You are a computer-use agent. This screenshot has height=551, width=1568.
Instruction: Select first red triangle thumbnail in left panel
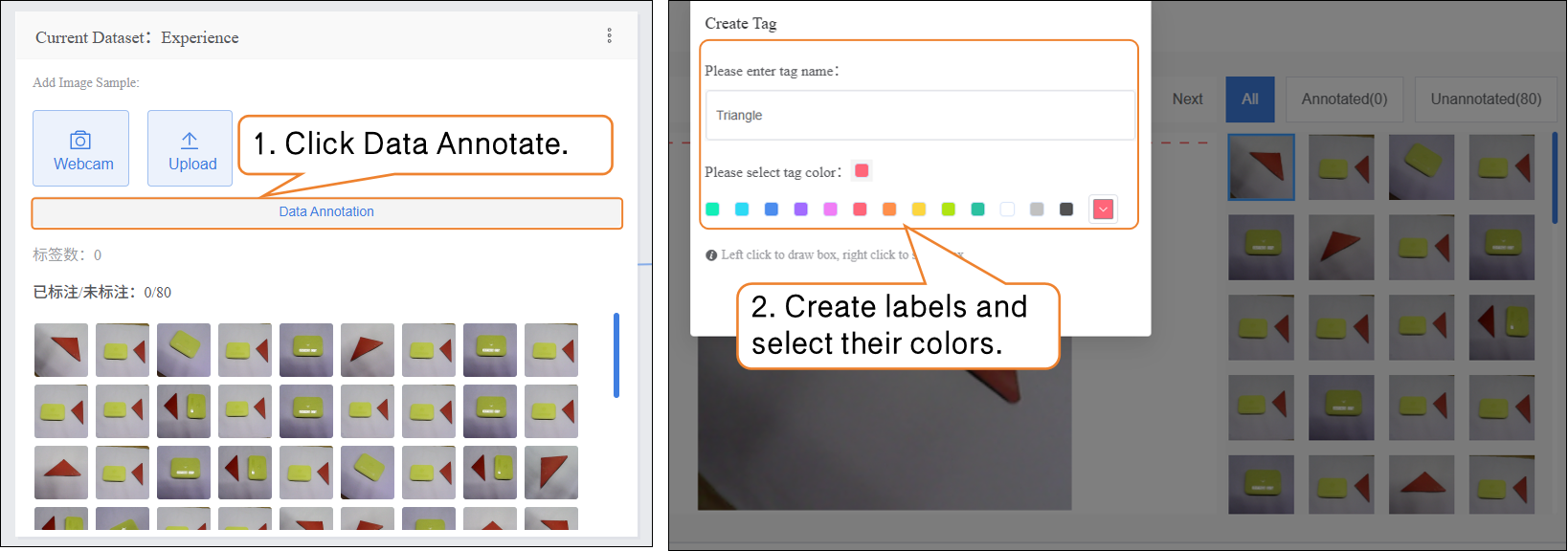coord(61,350)
